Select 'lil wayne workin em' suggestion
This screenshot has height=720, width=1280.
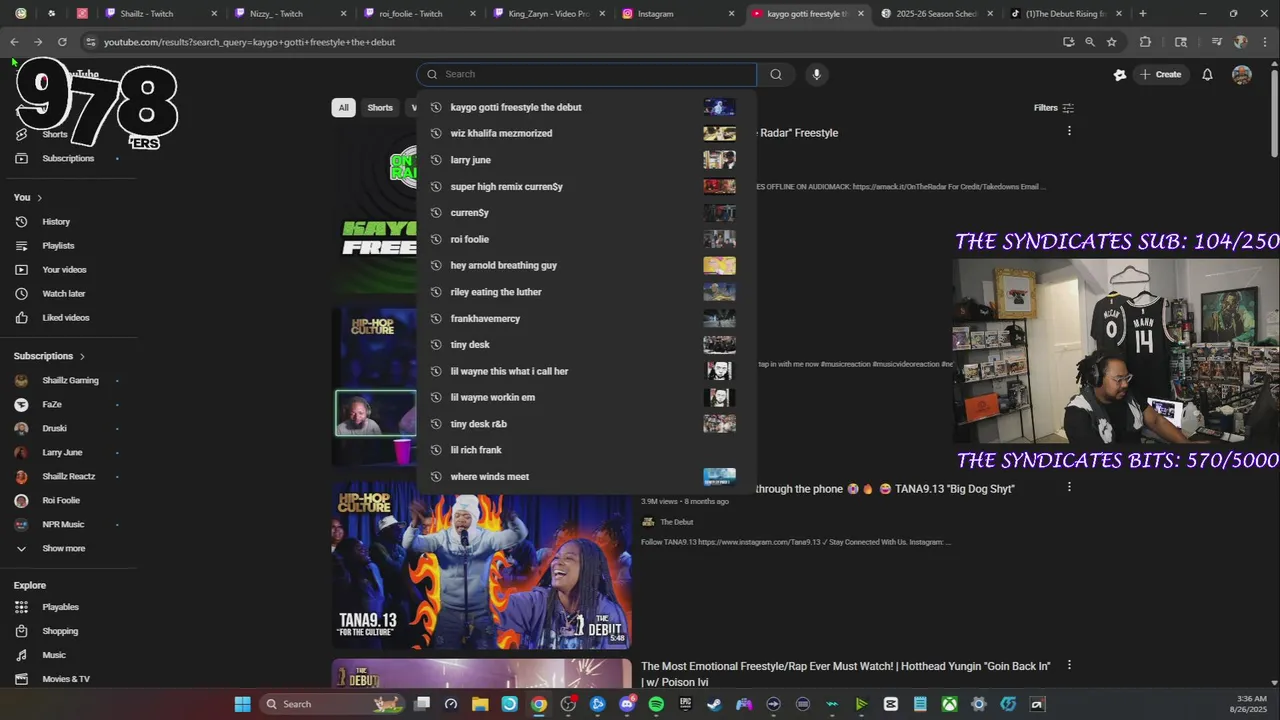[x=585, y=397]
